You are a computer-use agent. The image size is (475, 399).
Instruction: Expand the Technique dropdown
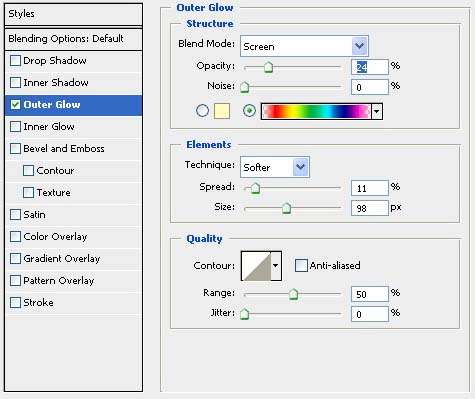(275, 167)
